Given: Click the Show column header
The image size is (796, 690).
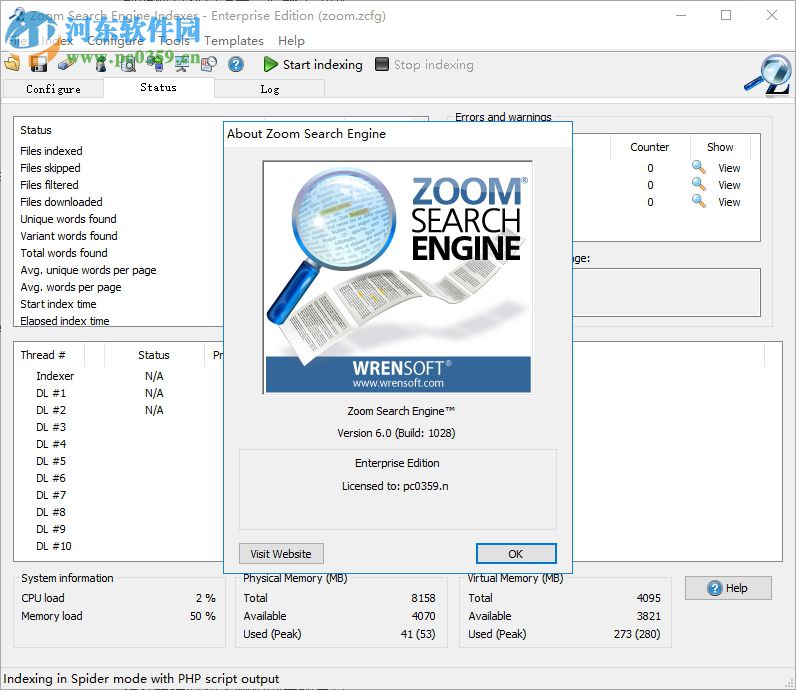Looking at the screenshot, I should pos(720,147).
